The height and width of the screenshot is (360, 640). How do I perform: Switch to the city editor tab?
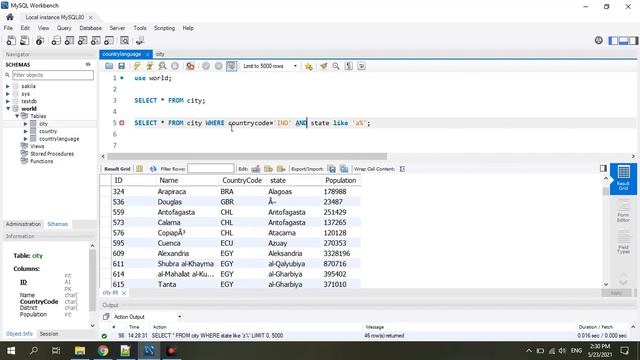coord(160,54)
